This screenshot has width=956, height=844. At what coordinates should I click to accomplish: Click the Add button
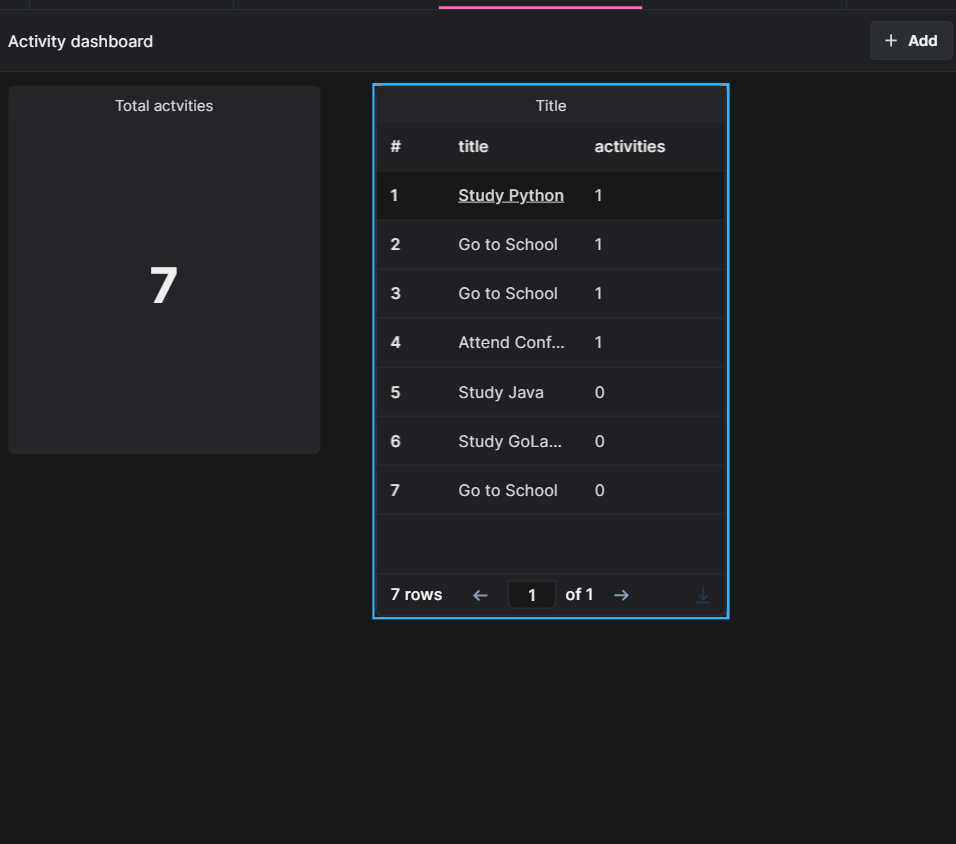coord(911,41)
